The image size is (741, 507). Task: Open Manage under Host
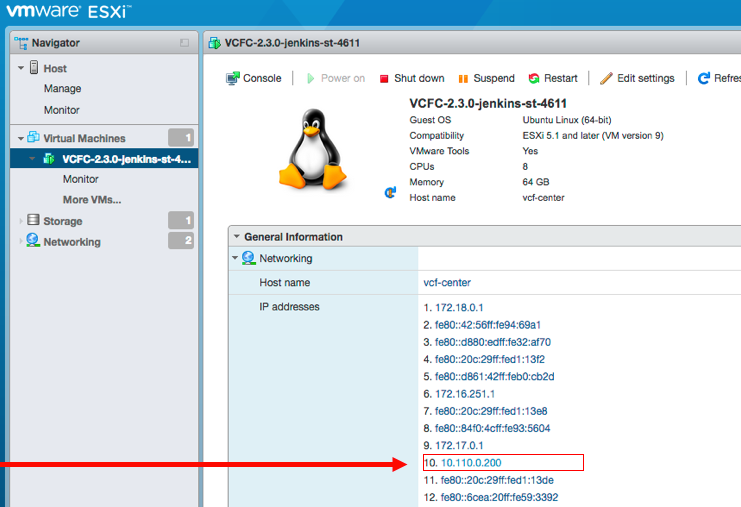tap(62, 89)
